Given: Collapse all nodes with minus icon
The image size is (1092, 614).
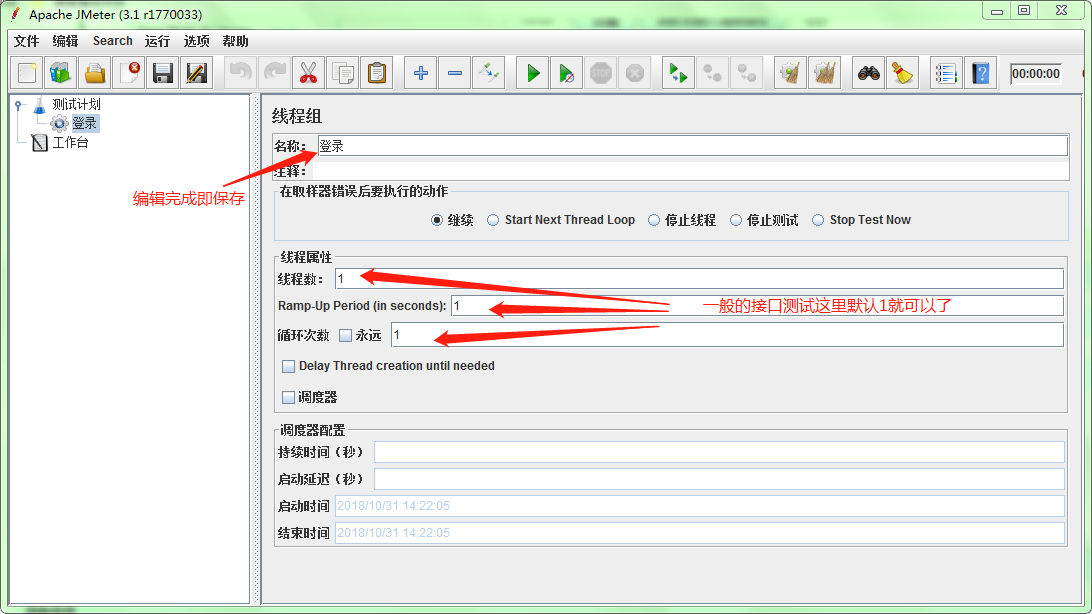Looking at the screenshot, I should click(x=455, y=73).
